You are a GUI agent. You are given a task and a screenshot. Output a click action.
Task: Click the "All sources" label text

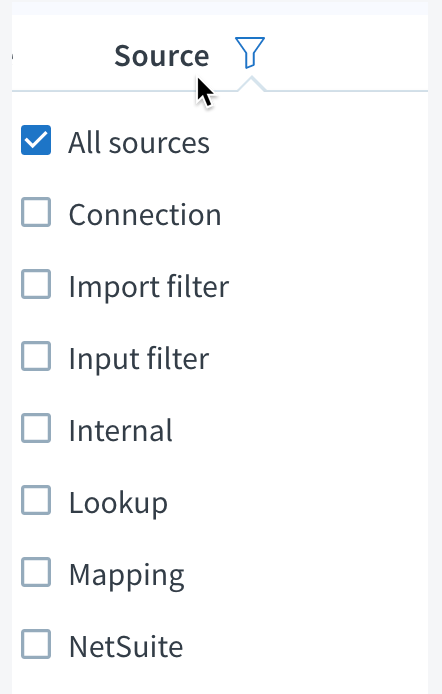[139, 143]
